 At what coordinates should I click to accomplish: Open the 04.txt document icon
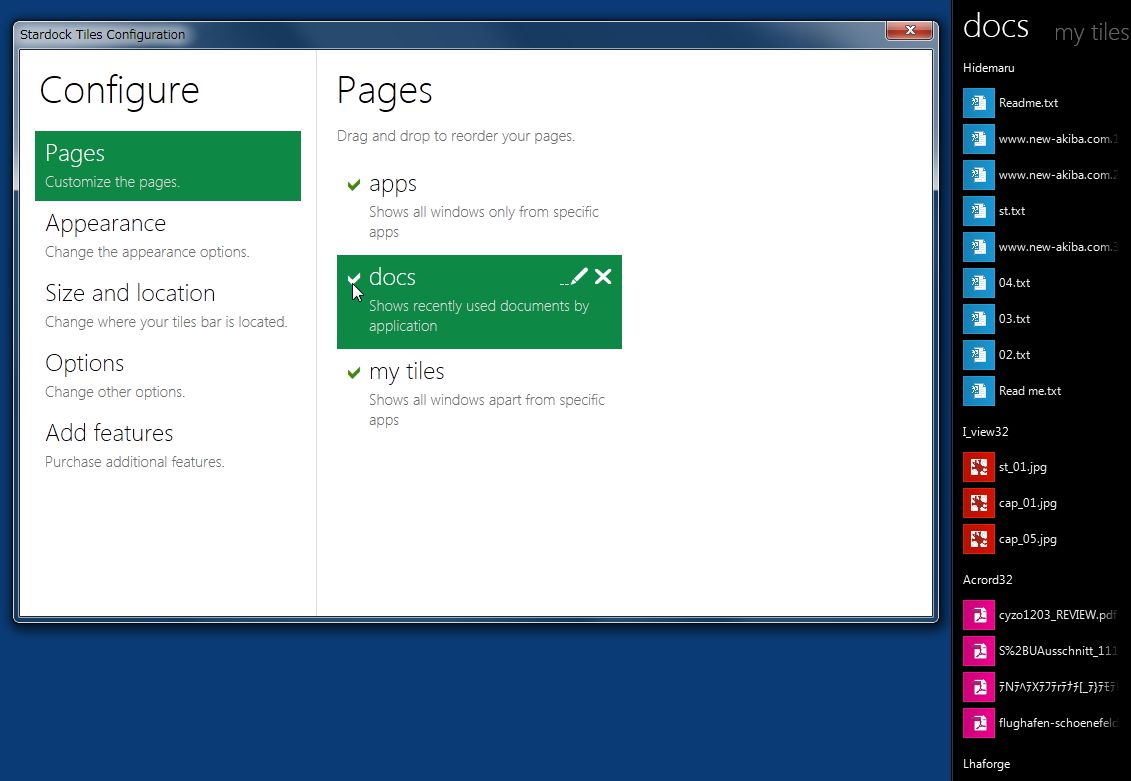[978, 283]
